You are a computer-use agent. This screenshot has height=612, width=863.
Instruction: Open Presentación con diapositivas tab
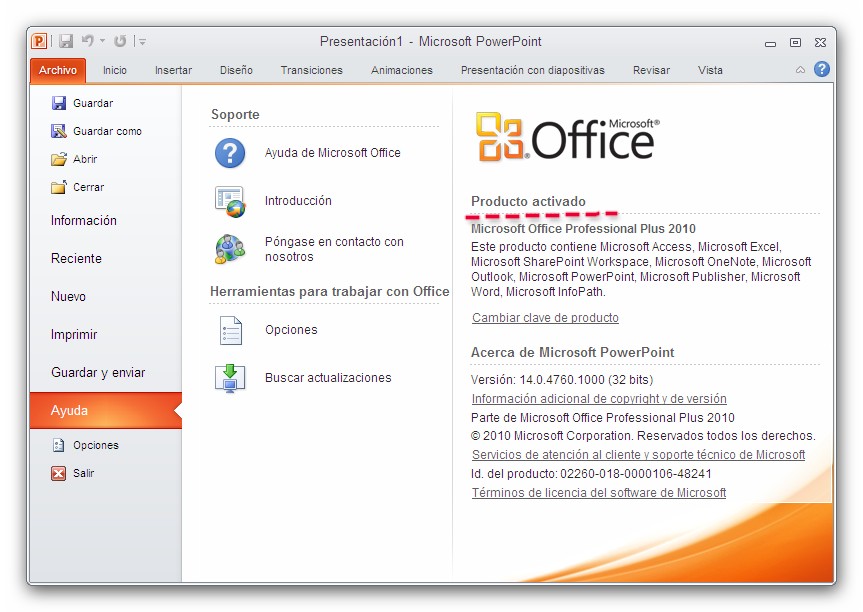tap(533, 70)
